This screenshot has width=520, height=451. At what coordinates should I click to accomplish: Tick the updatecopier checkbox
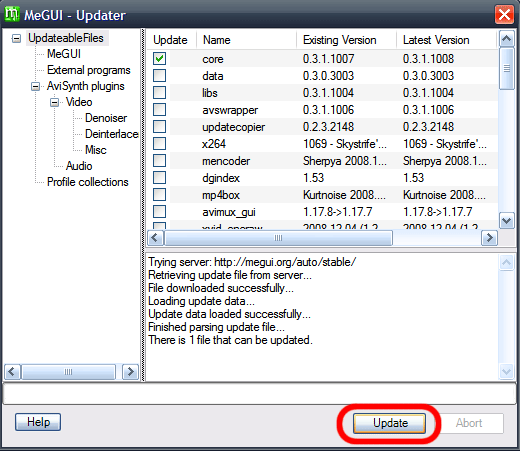pos(159,127)
